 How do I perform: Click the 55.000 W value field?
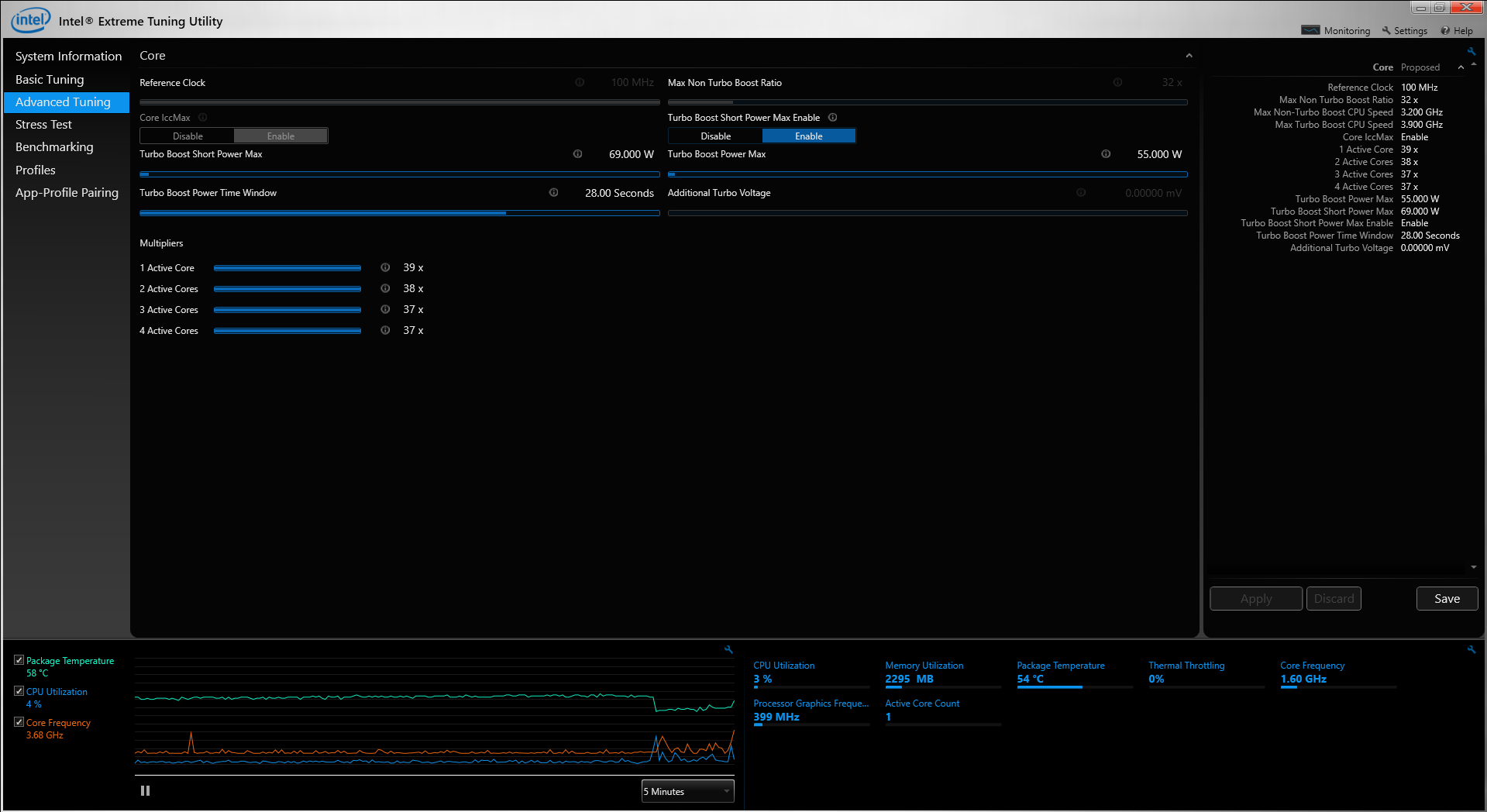(x=1159, y=154)
